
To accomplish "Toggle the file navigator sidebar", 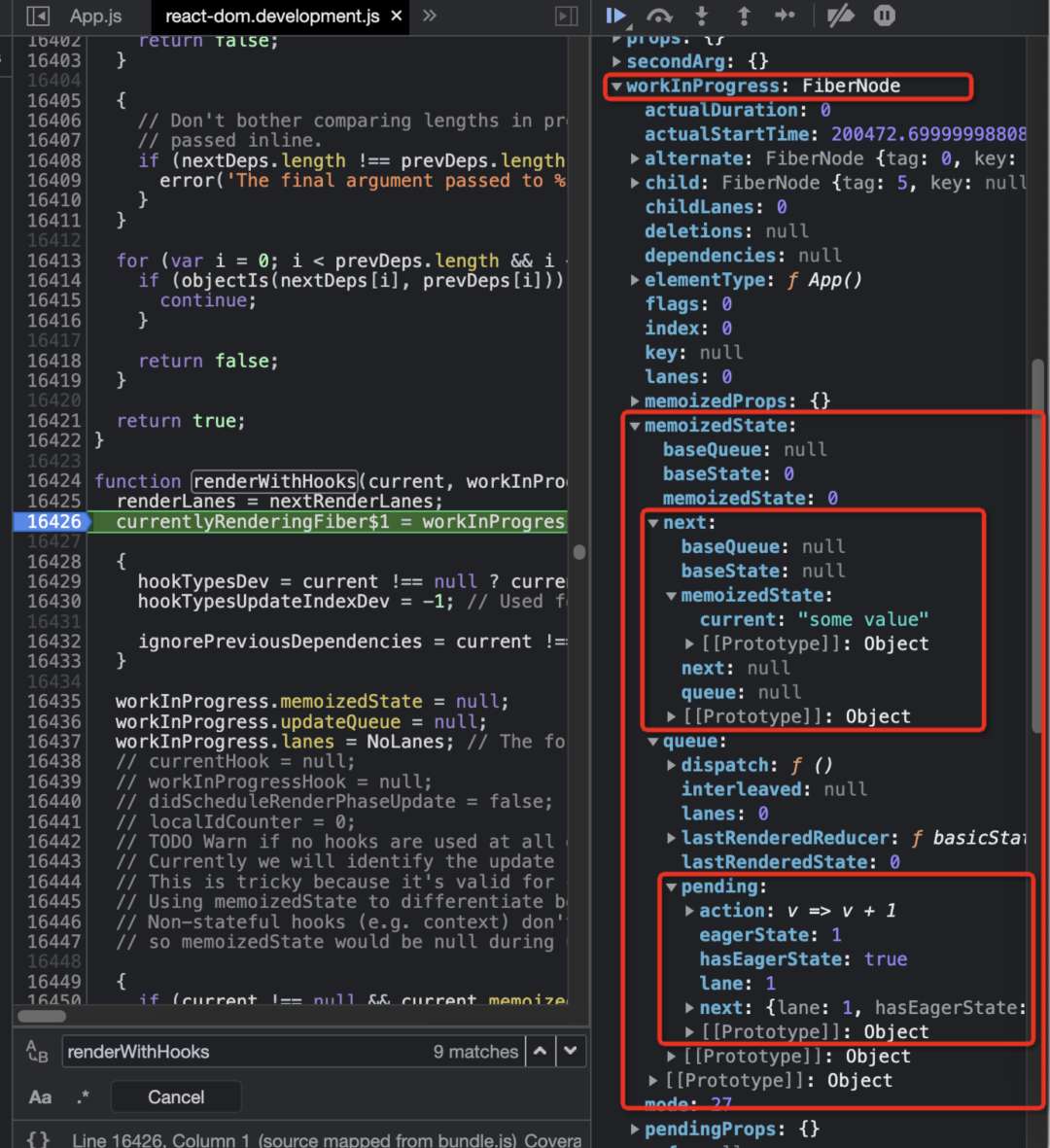I will 37,16.
